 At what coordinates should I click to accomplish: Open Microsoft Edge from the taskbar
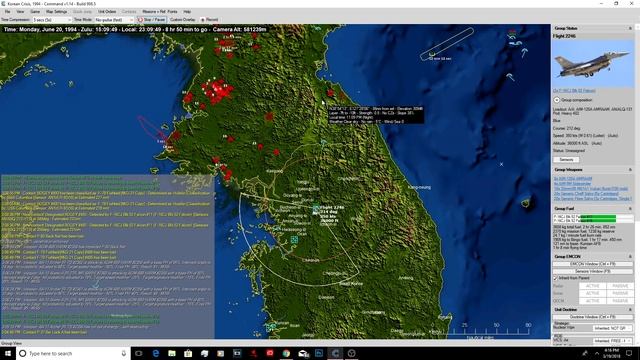click(156, 353)
